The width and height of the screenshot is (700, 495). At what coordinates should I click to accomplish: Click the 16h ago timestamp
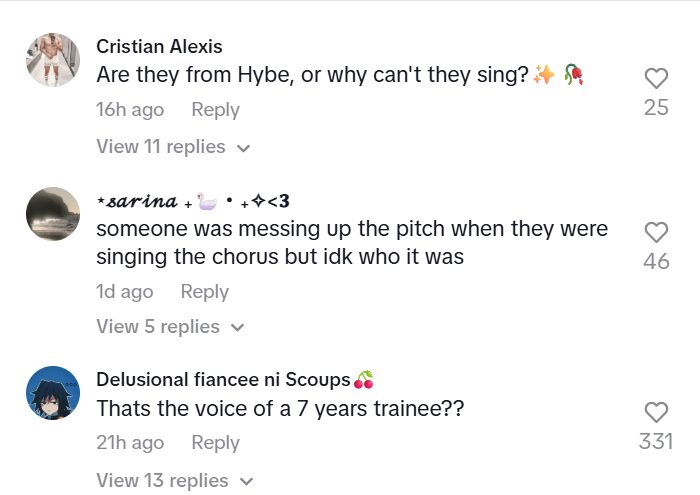point(130,110)
